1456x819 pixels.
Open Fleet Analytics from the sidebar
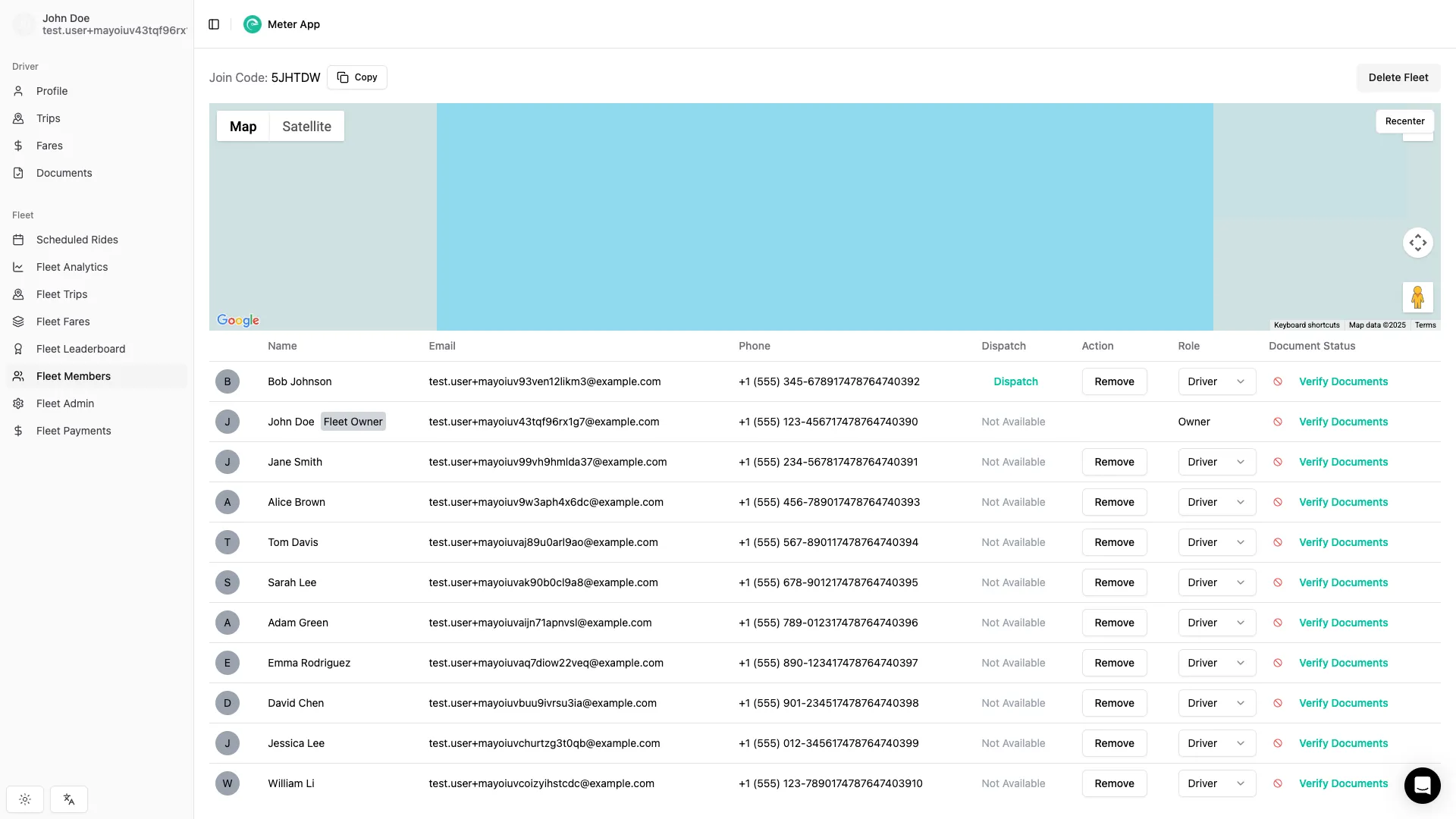pyautogui.click(x=72, y=267)
